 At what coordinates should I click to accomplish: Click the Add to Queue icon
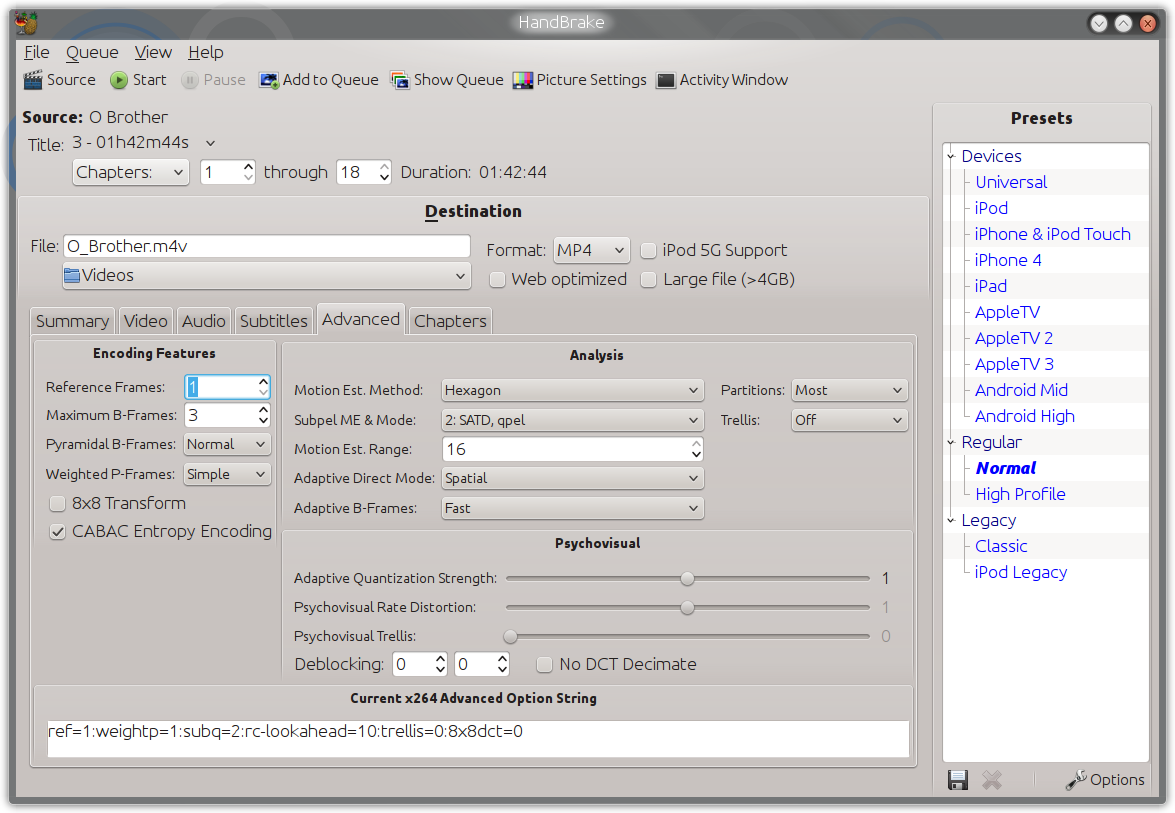pyautogui.click(x=268, y=80)
